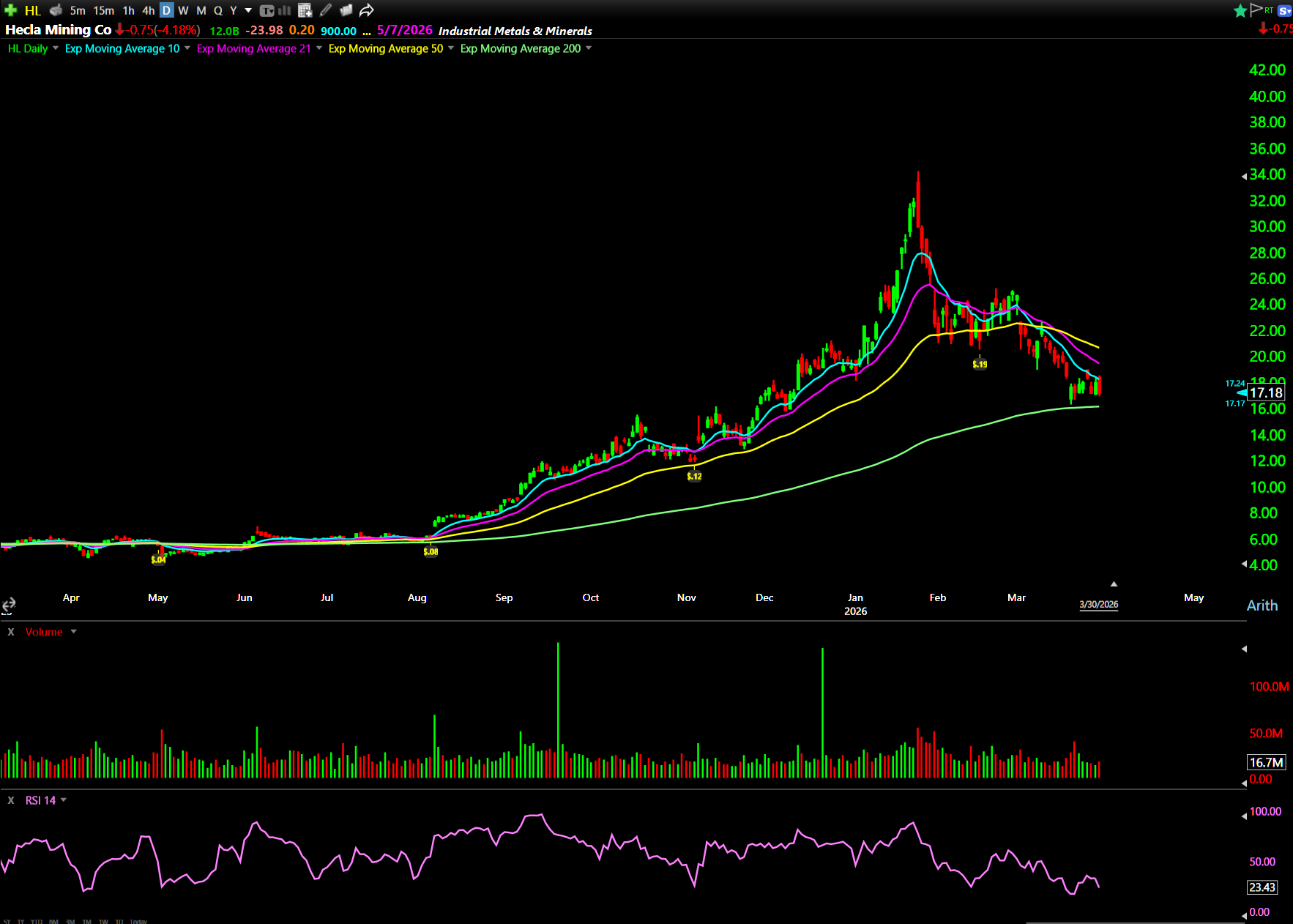Screen dimensions: 1293x924
Task: Close the RSI 14 pane with its X
Action: click(11, 800)
